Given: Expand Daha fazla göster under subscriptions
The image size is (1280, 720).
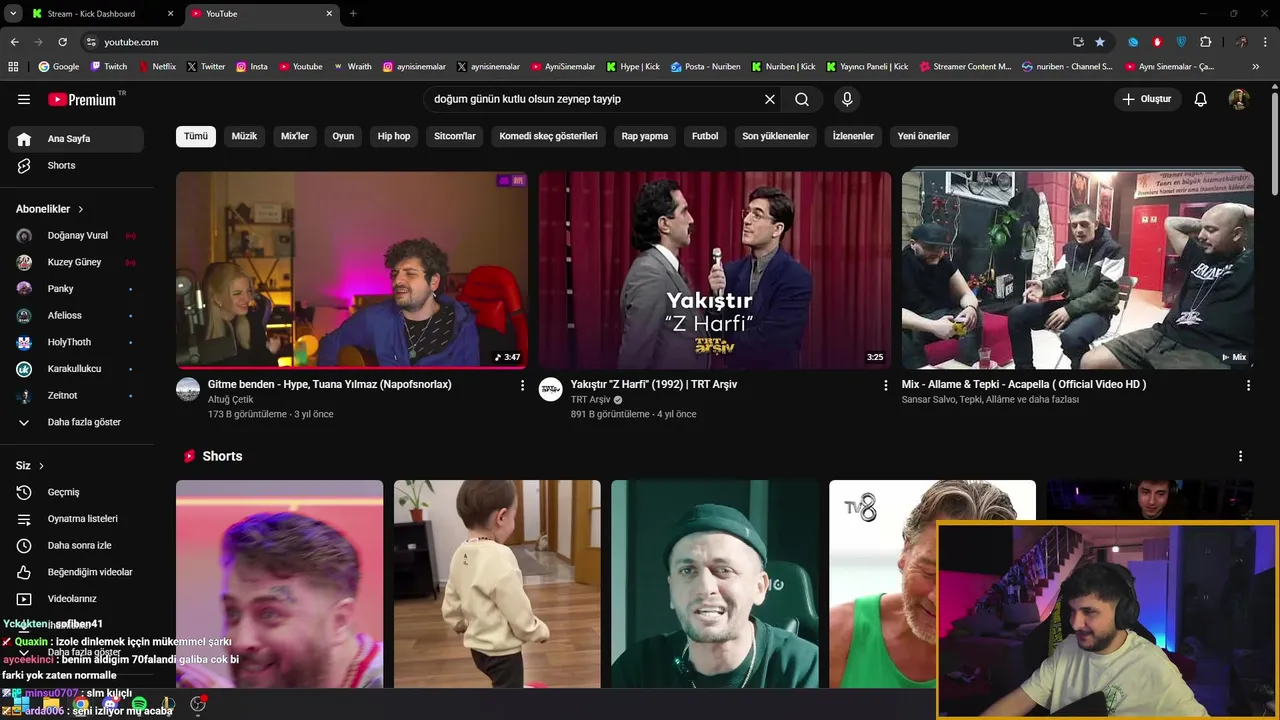Looking at the screenshot, I should [76, 422].
